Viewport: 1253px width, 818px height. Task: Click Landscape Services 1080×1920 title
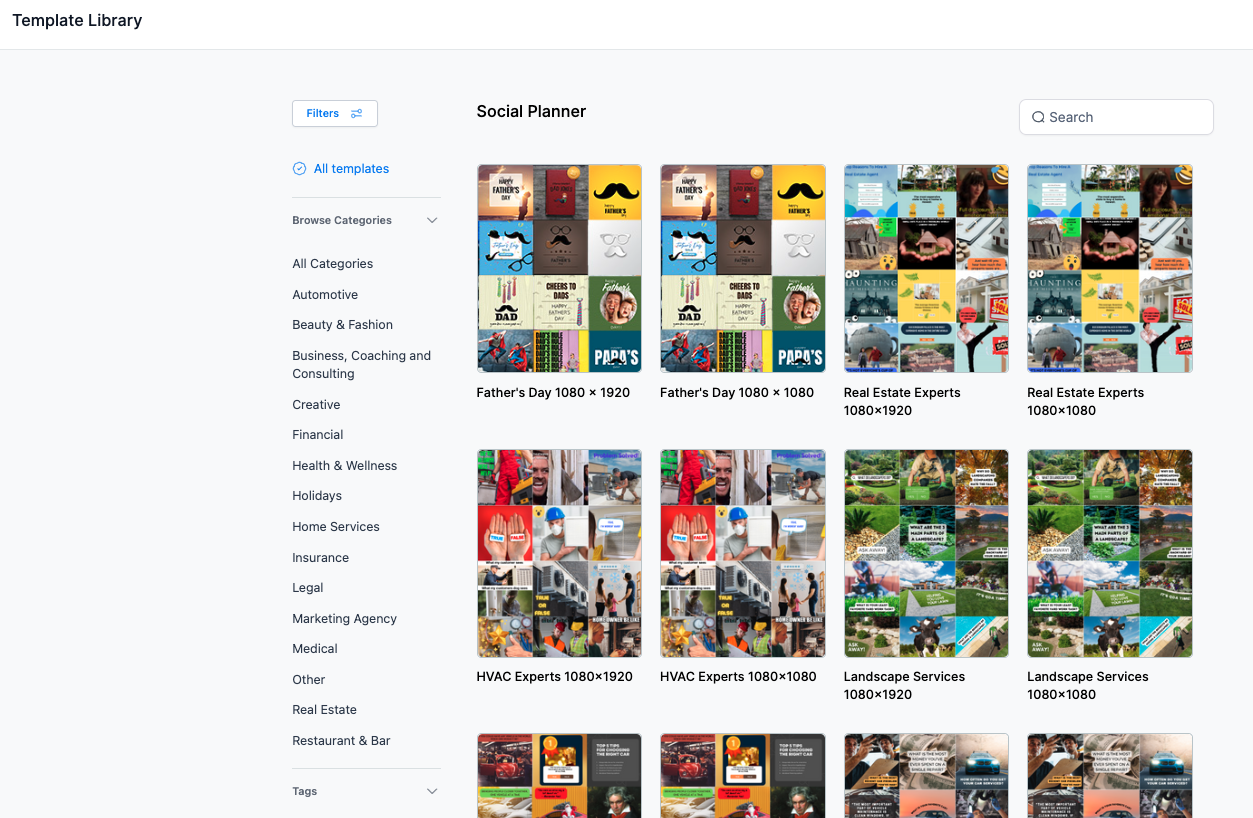pos(905,686)
